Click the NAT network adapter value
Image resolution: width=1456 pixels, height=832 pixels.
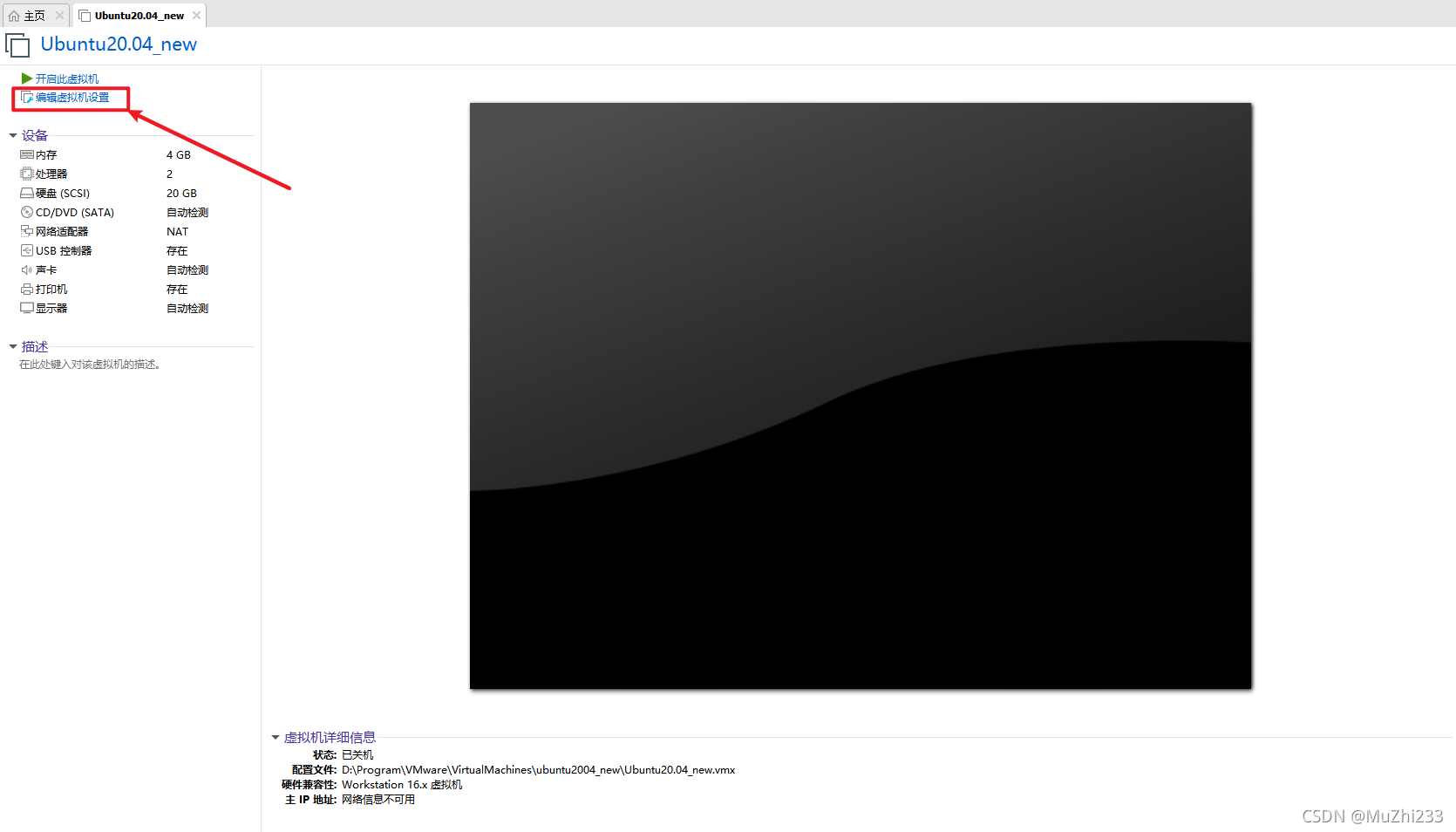pos(177,232)
